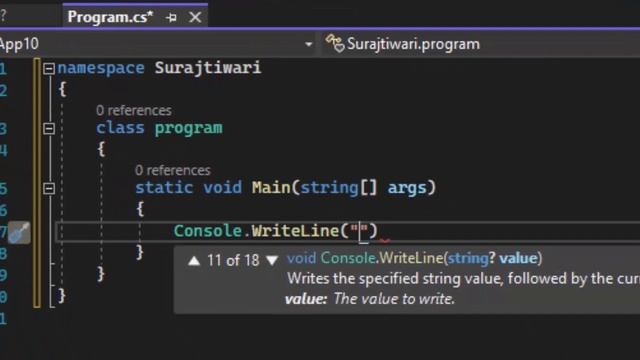Open the App10 project dropdown

(x=309, y=44)
